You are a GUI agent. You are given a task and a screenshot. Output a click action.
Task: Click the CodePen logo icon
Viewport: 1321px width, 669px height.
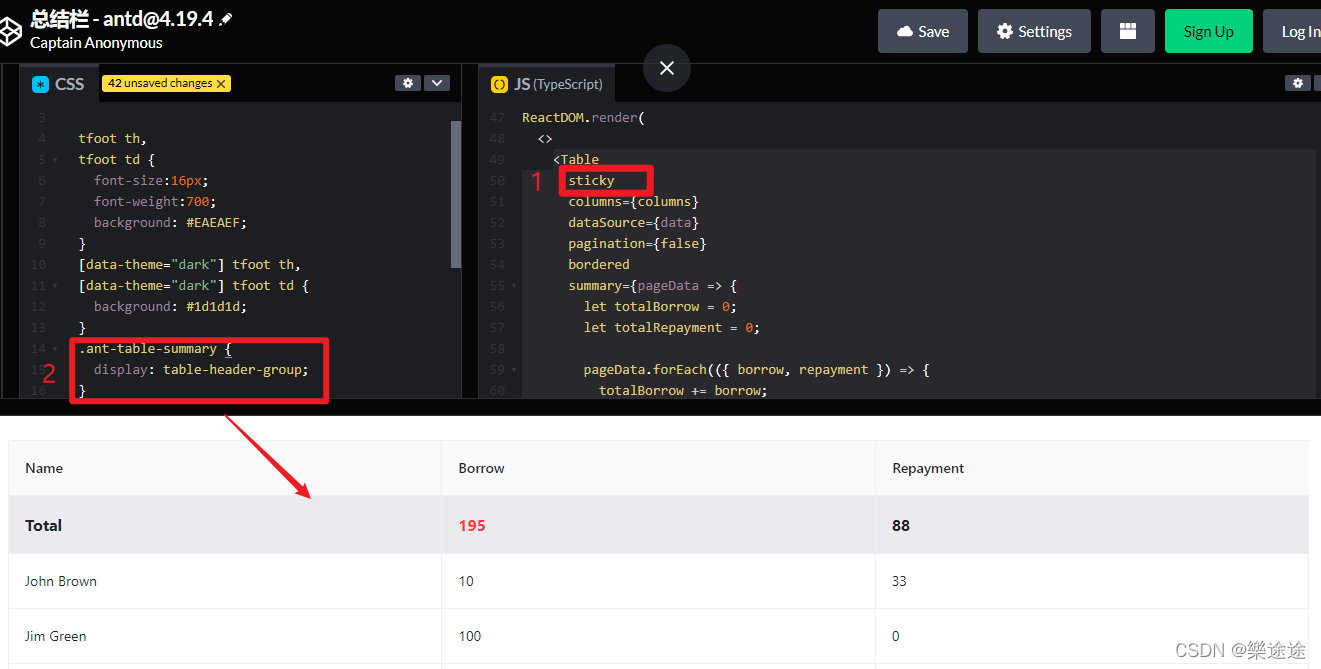click(x=10, y=31)
